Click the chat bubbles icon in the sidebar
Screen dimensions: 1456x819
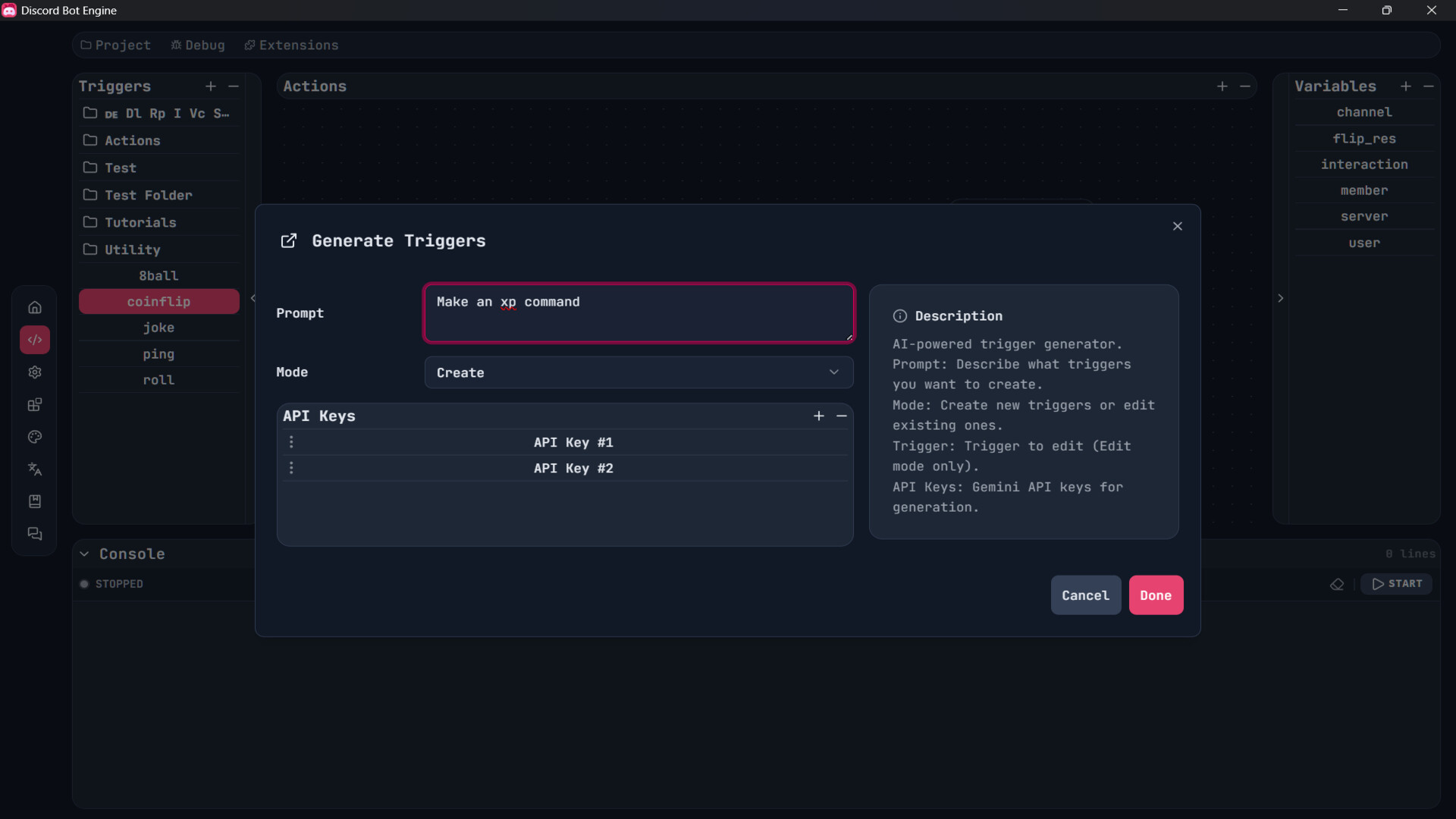pyautogui.click(x=35, y=534)
